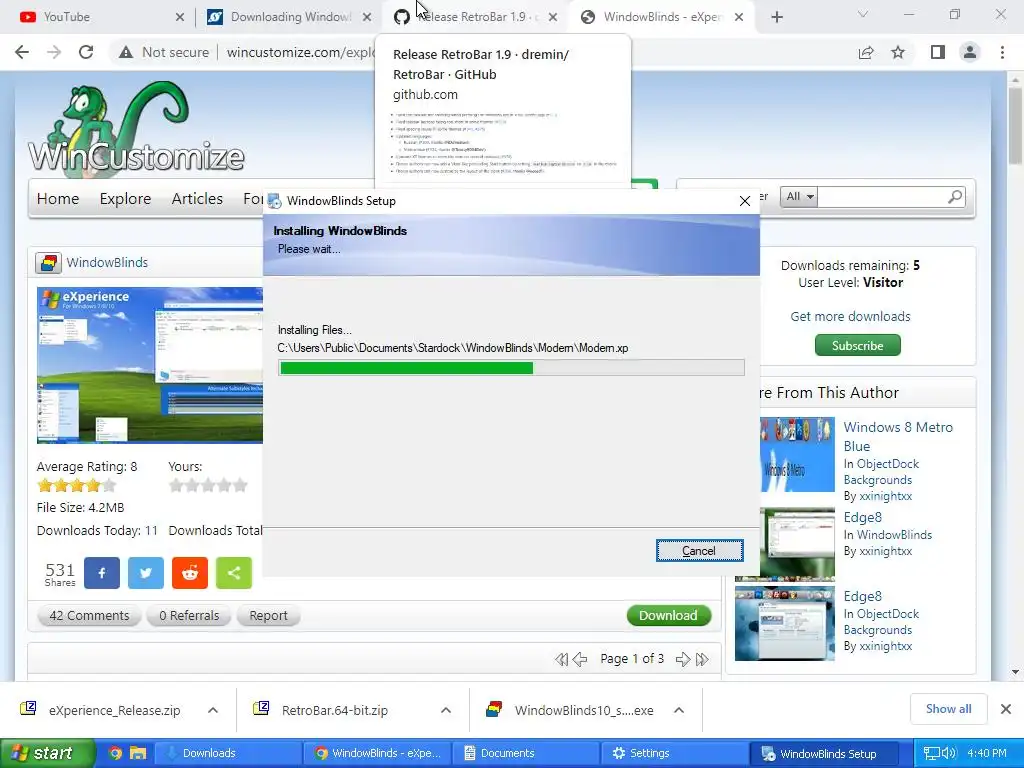This screenshot has width=1024, height=768.
Task: Open the Home menu item
Action: click(58, 199)
